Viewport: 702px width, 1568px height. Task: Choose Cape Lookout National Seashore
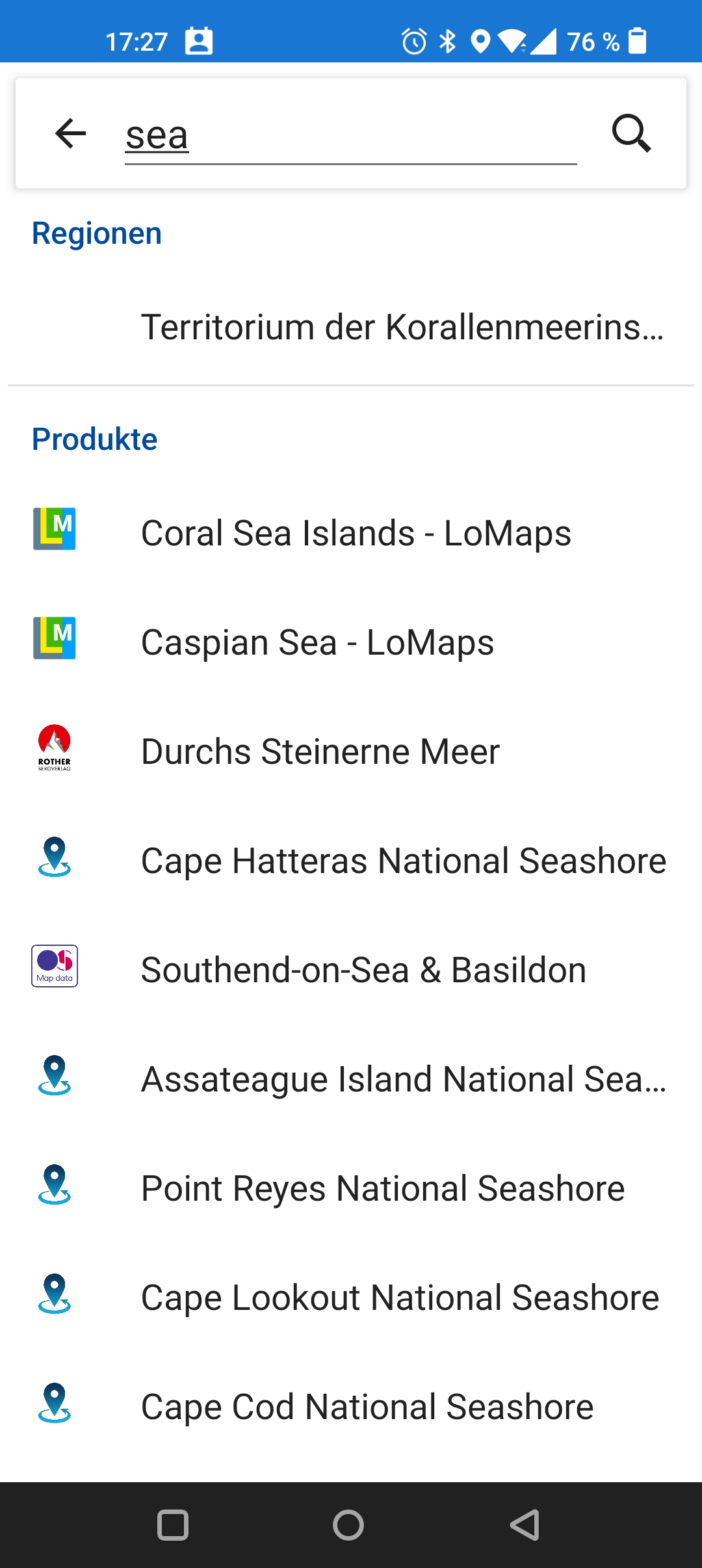(400, 1298)
